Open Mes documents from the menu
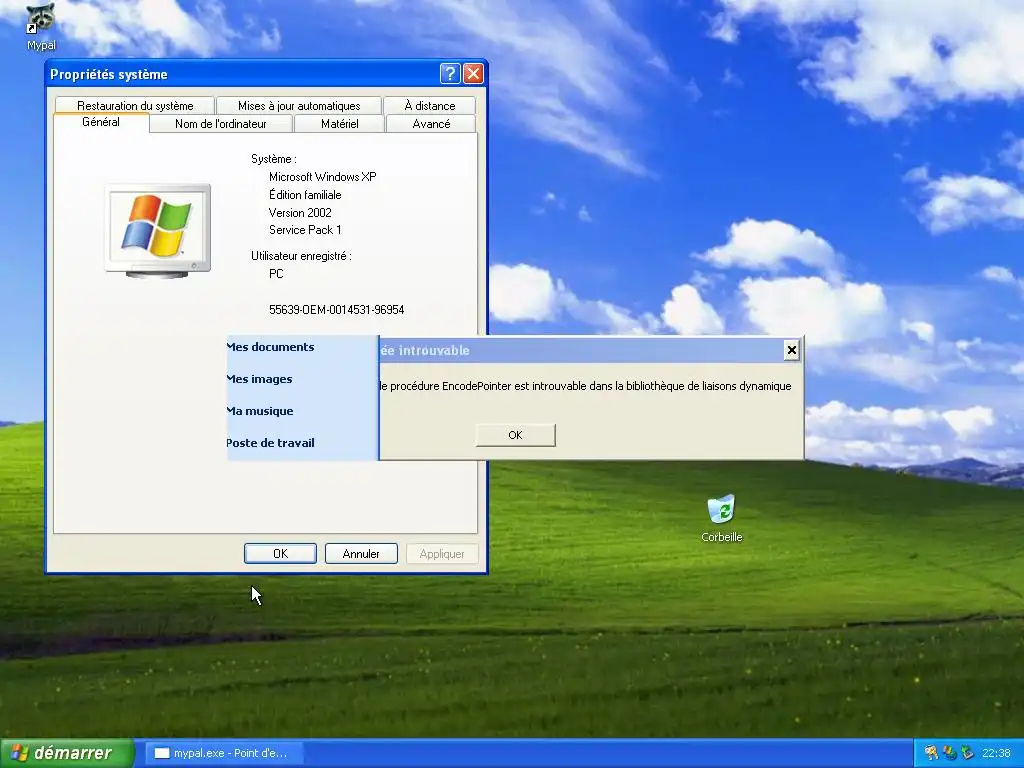Image resolution: width=1024 pixels, height=768 pixels. [x=270, y=347]
